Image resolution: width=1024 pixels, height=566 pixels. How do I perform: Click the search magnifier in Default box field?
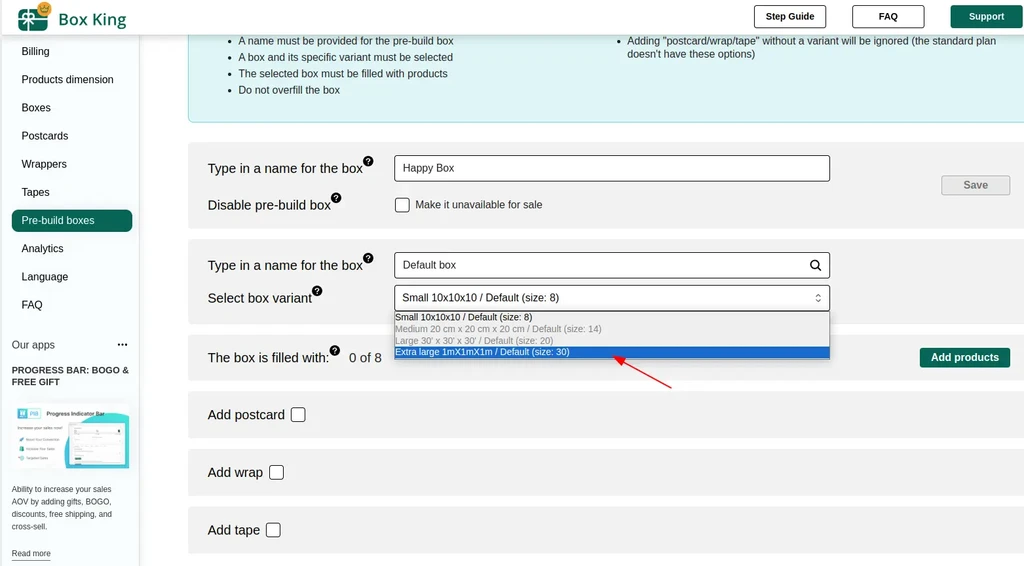pyautogui.click(x=815, y=265)
